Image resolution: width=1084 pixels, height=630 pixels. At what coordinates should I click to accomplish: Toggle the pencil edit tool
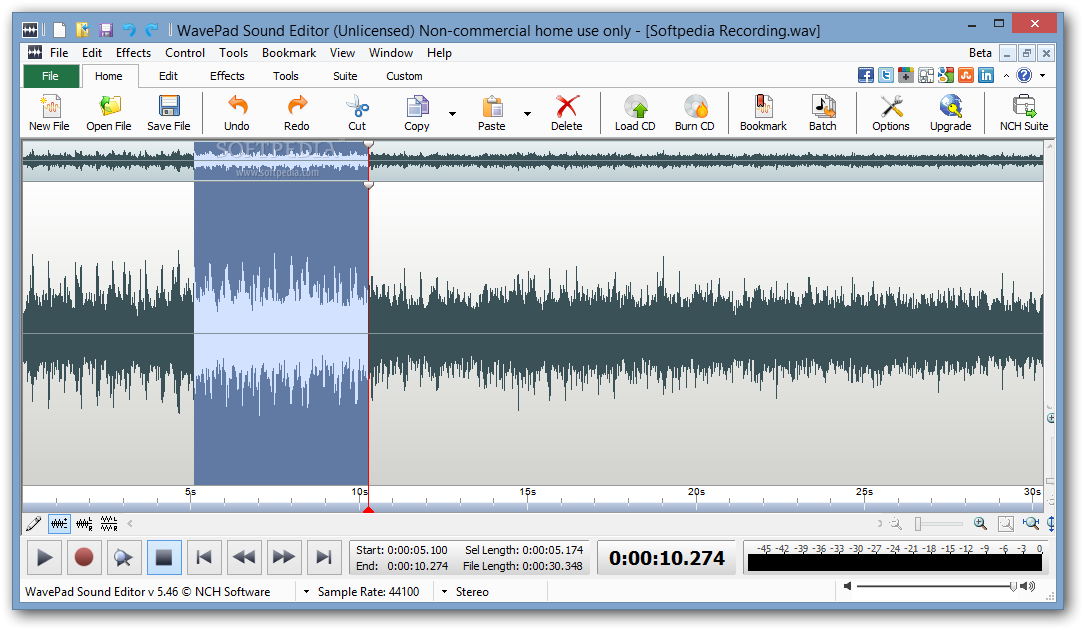tap(33, 524)
